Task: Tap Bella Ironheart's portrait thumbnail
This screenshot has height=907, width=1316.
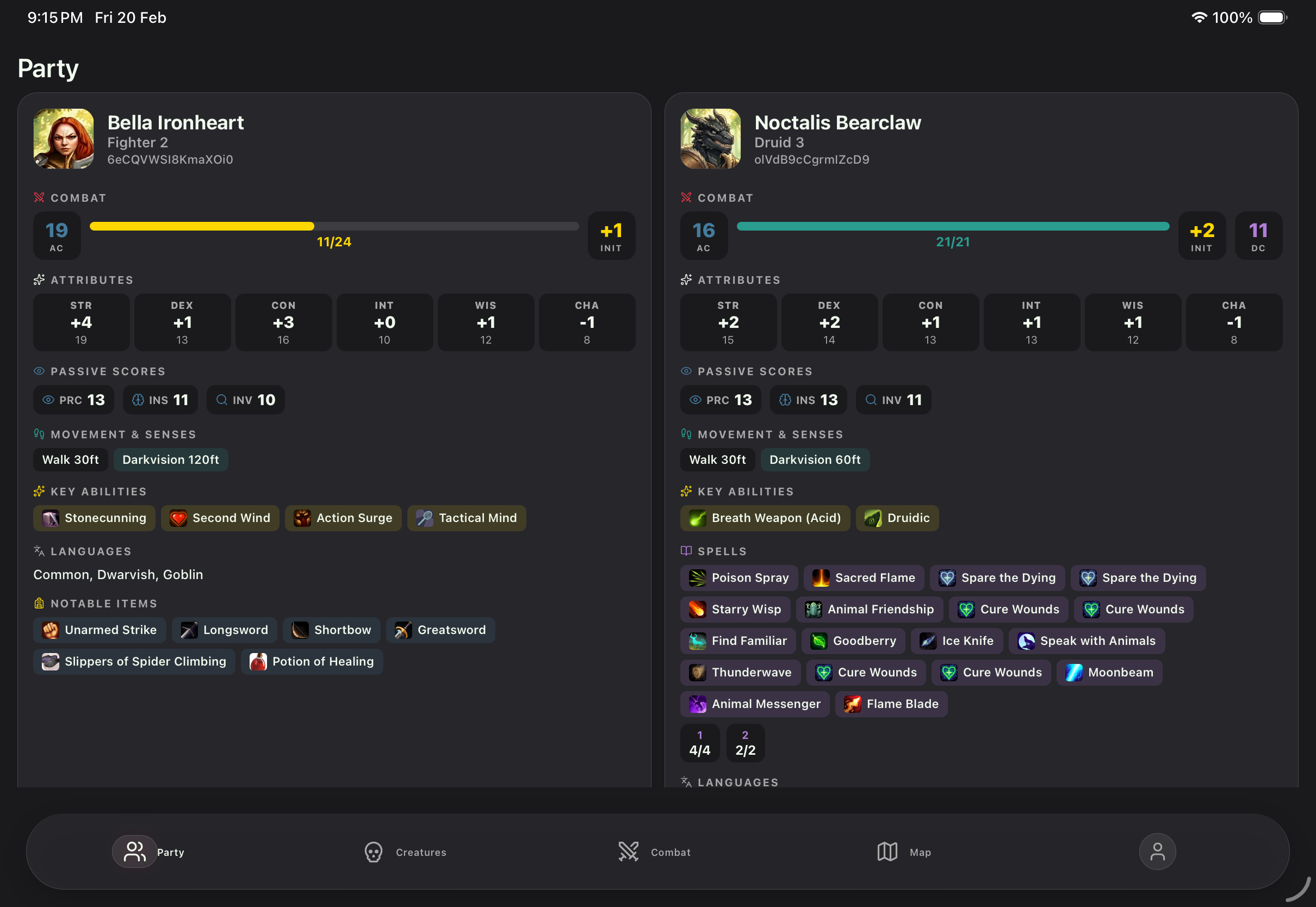Action: [x=64, y=139]
